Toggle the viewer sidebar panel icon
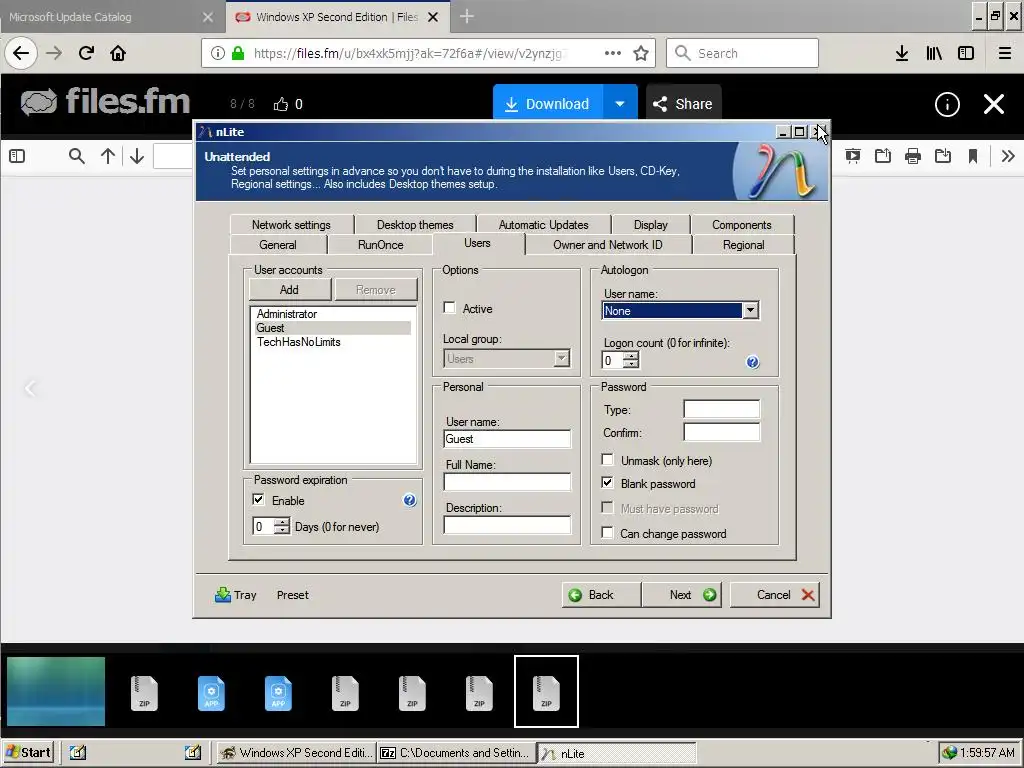 17,156
